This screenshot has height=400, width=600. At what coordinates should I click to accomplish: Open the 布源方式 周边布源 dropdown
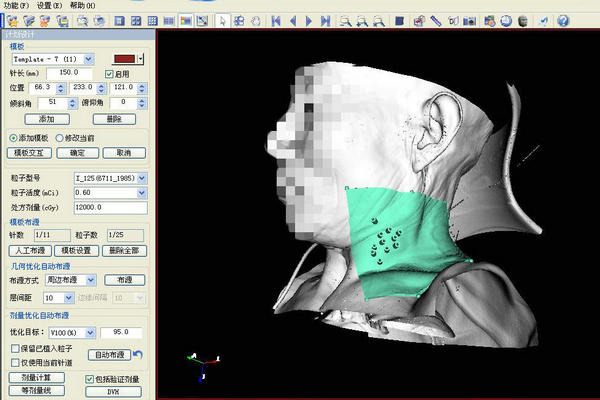point(92,281)
